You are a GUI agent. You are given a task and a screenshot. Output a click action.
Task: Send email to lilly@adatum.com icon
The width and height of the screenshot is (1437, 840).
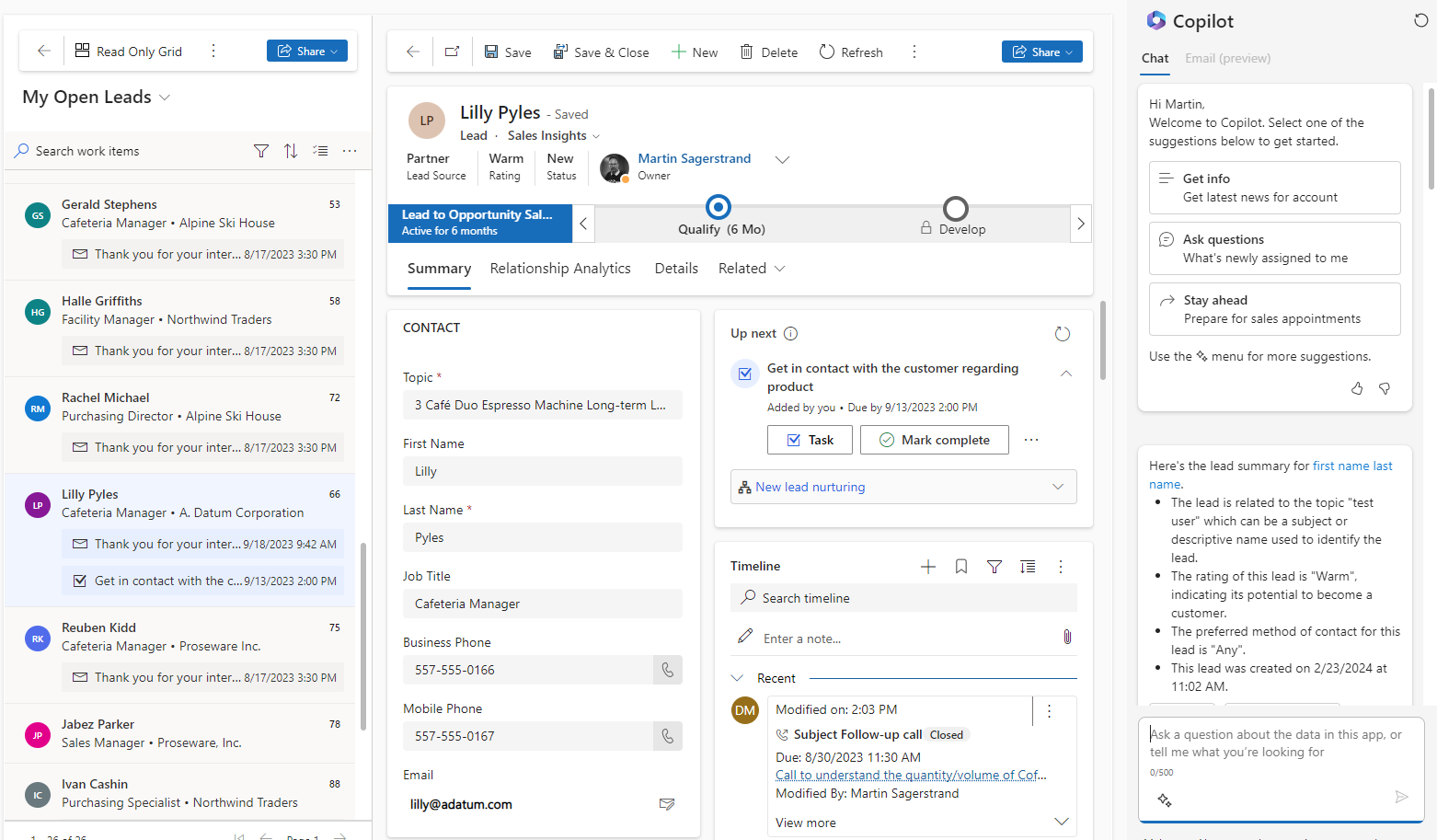(667, 804)
